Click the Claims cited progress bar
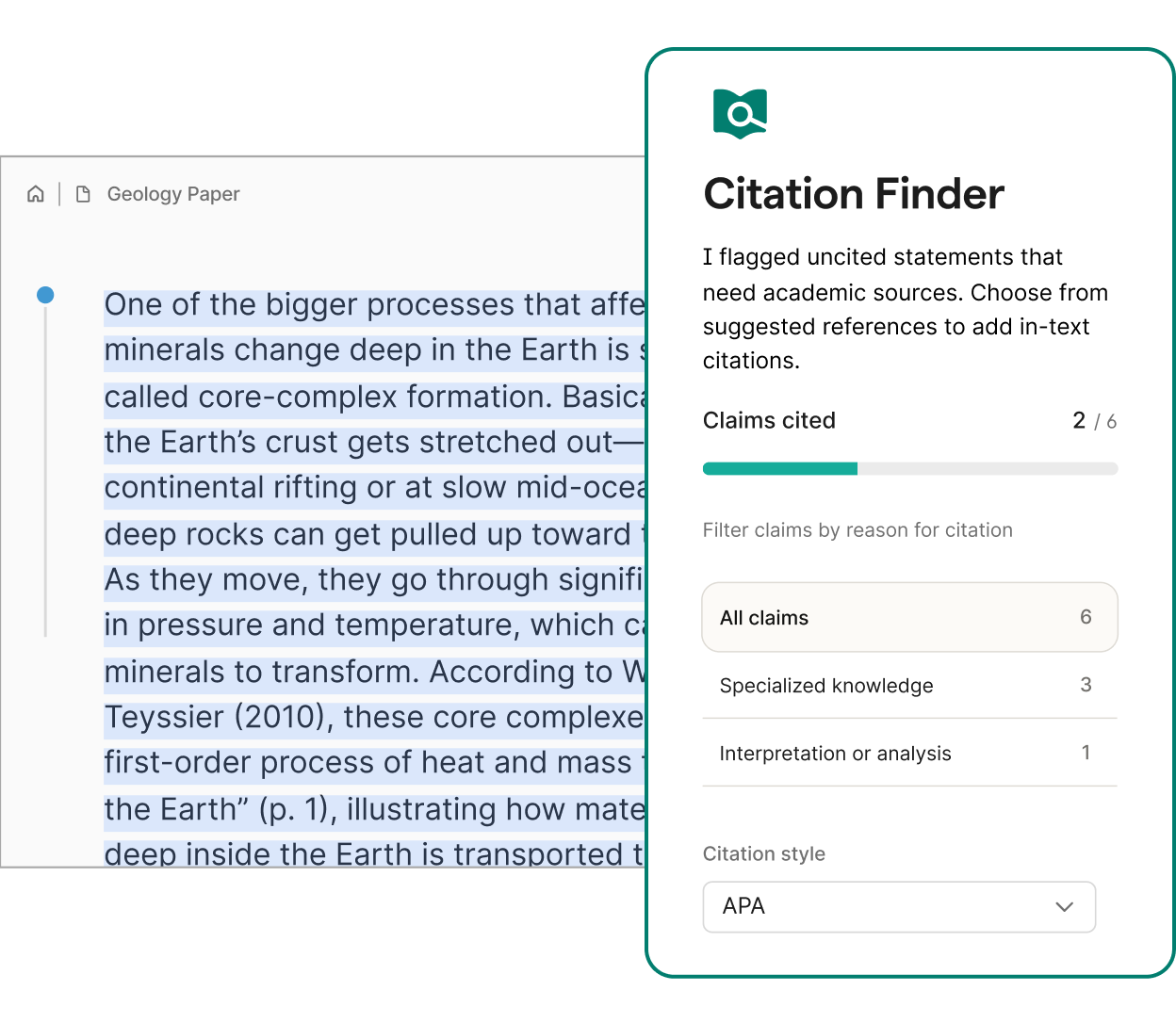This screenshot has width=1176, height=1023. (909, 468)
